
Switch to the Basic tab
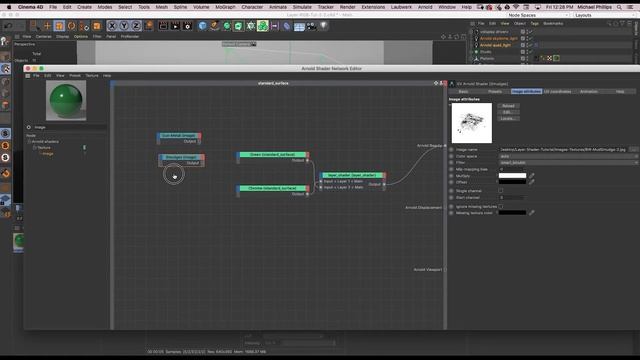[463, 91]
